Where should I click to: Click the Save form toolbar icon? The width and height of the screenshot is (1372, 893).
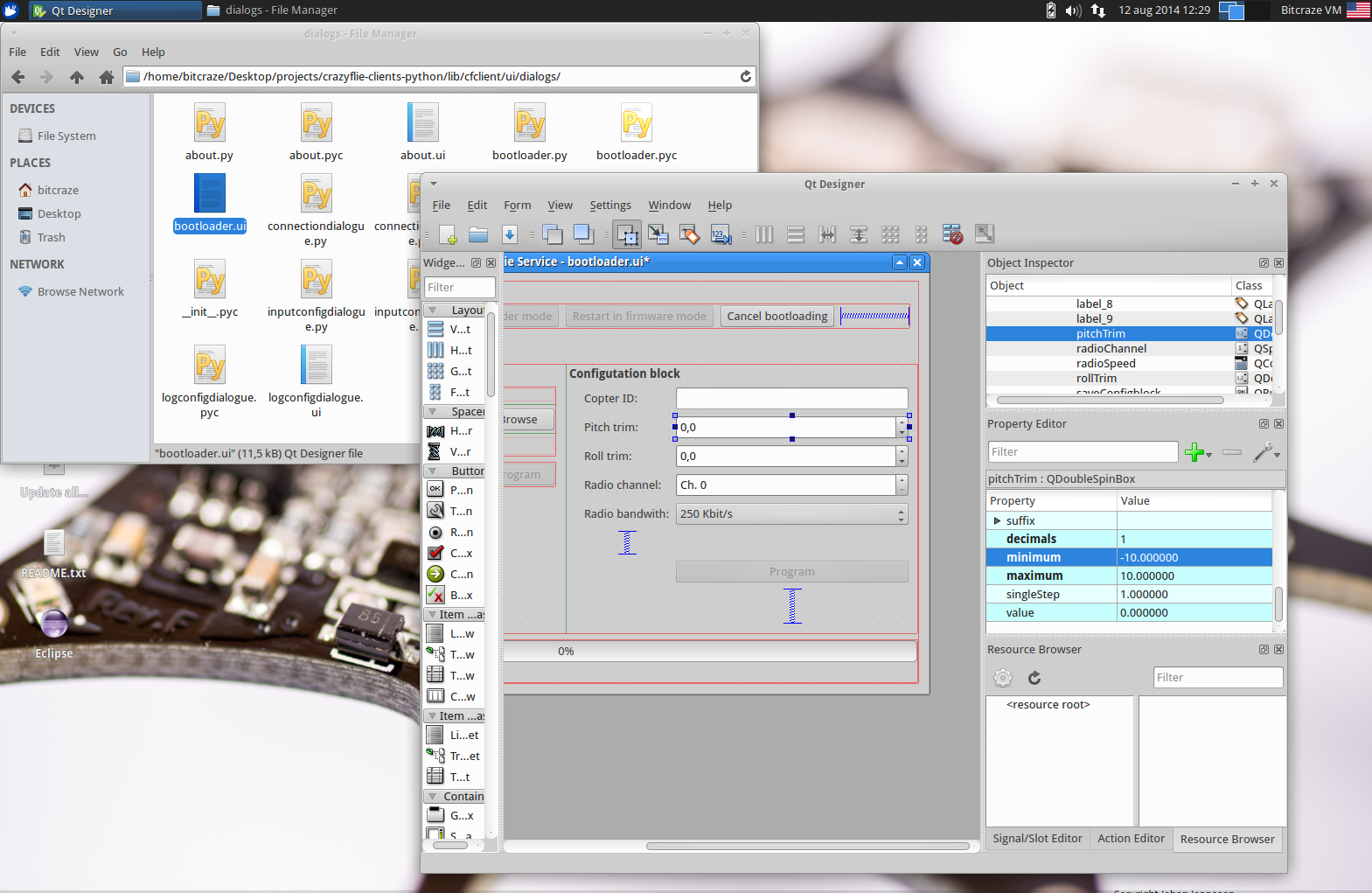510,234
